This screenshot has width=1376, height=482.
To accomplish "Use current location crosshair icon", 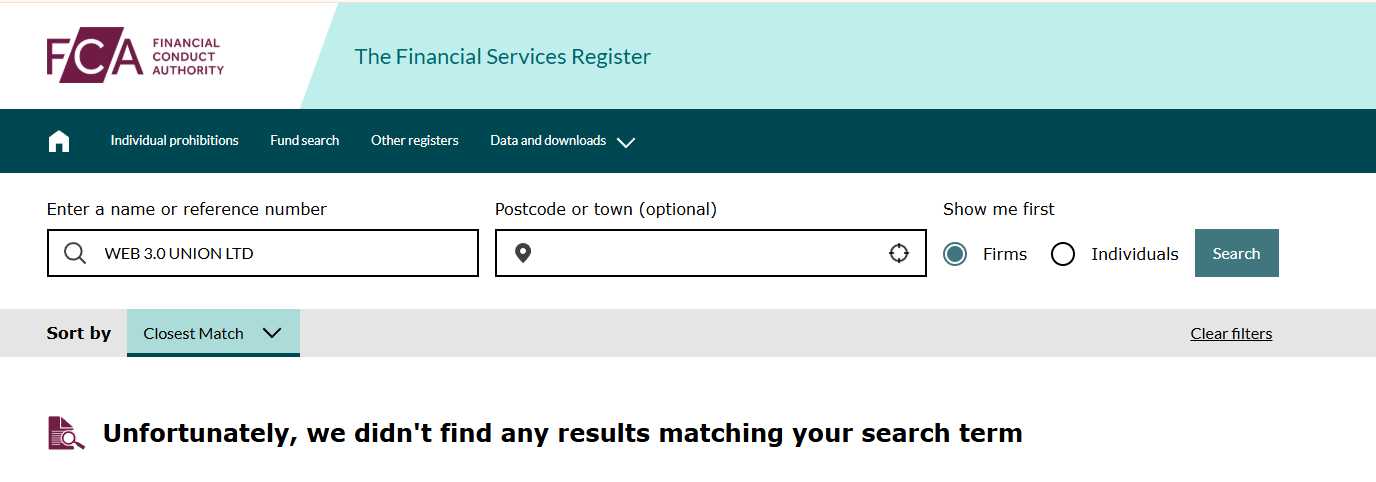I will tap(899, 253).
